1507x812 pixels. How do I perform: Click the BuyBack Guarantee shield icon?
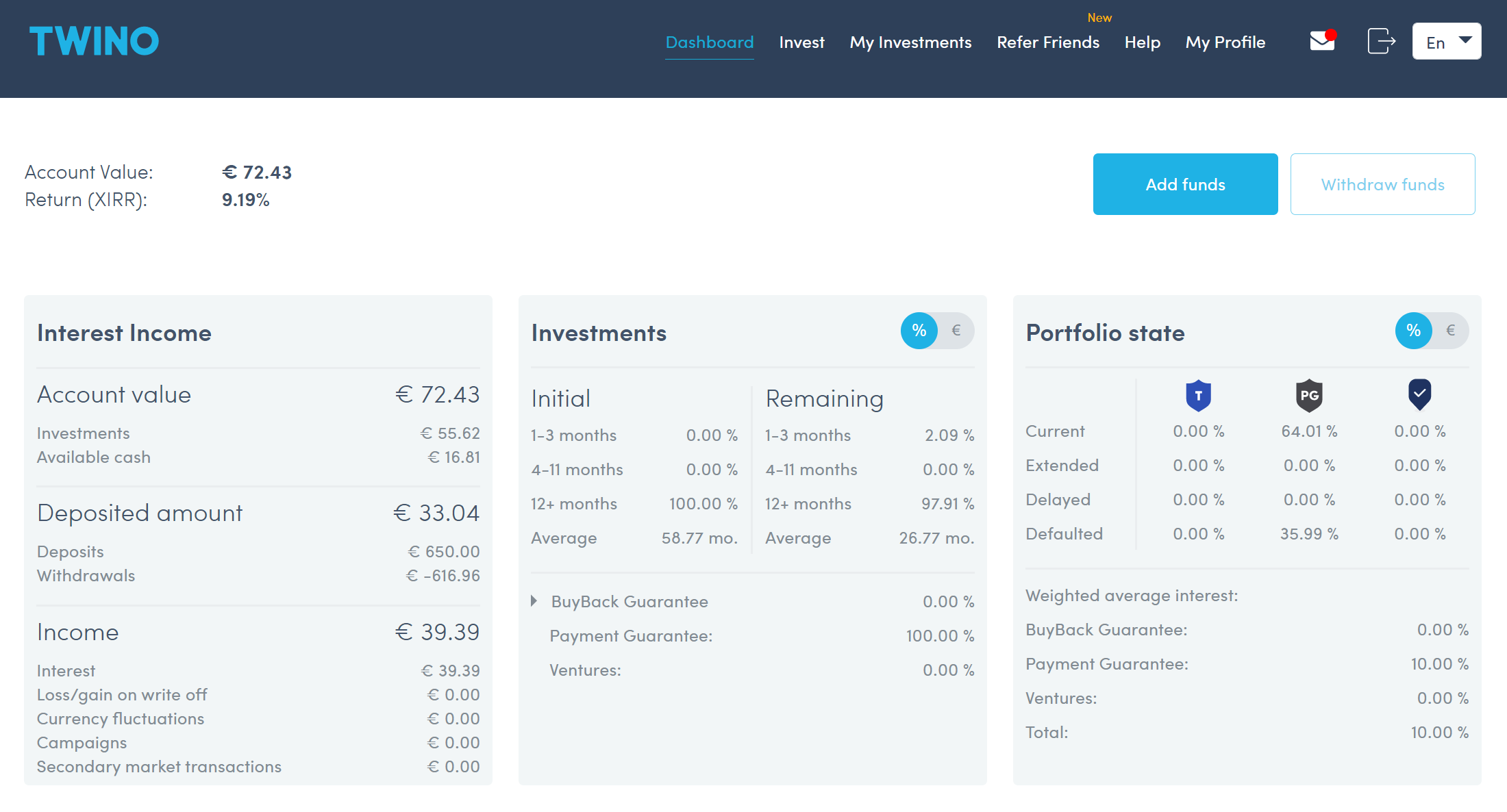[1196, 395]
